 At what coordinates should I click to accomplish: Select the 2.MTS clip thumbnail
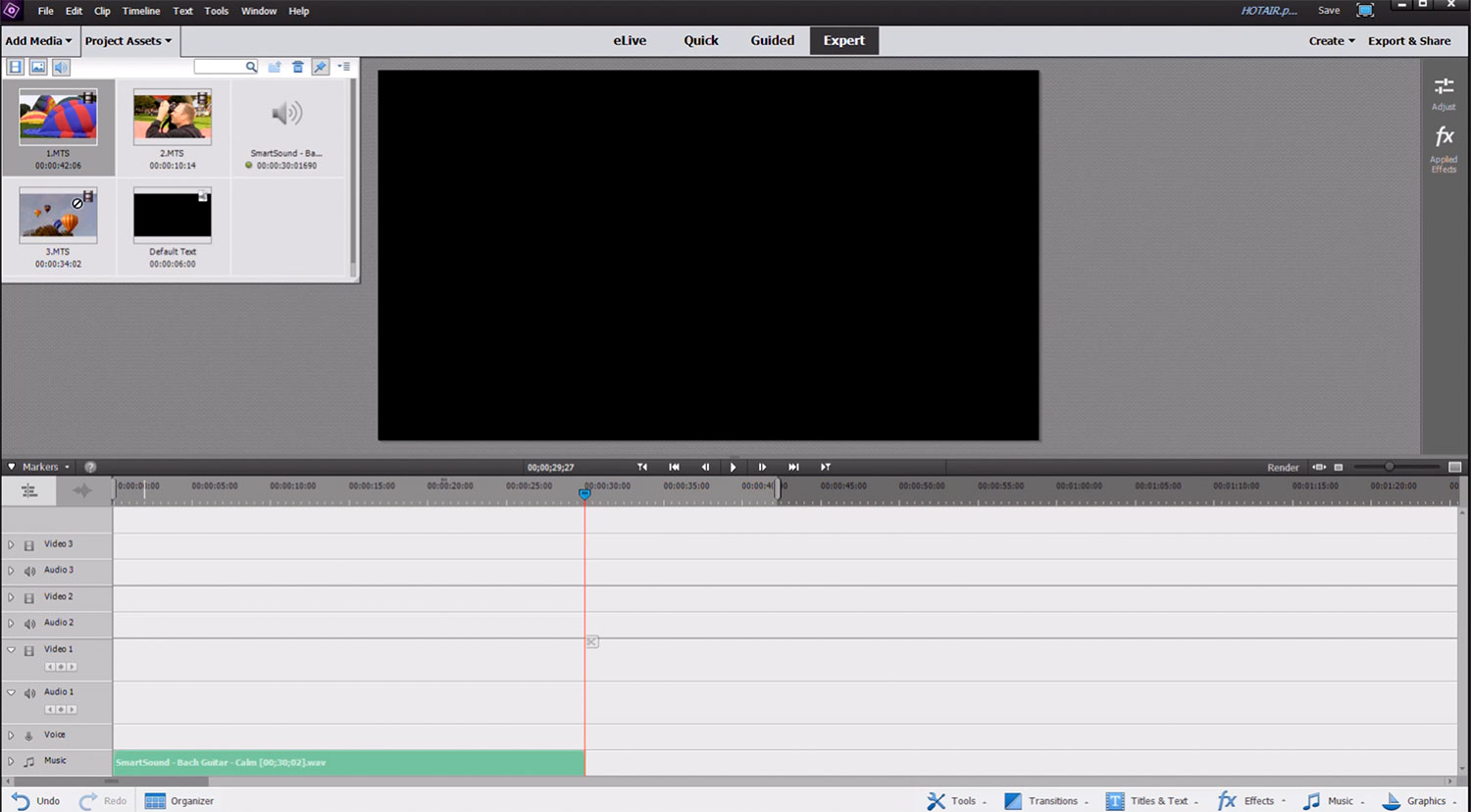click(173, 117)
